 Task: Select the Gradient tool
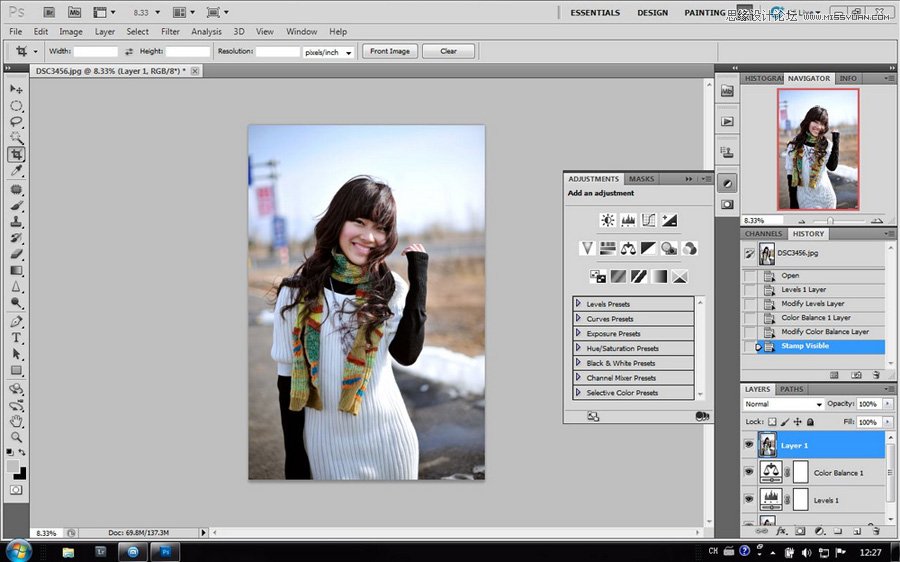coord(16,270)
